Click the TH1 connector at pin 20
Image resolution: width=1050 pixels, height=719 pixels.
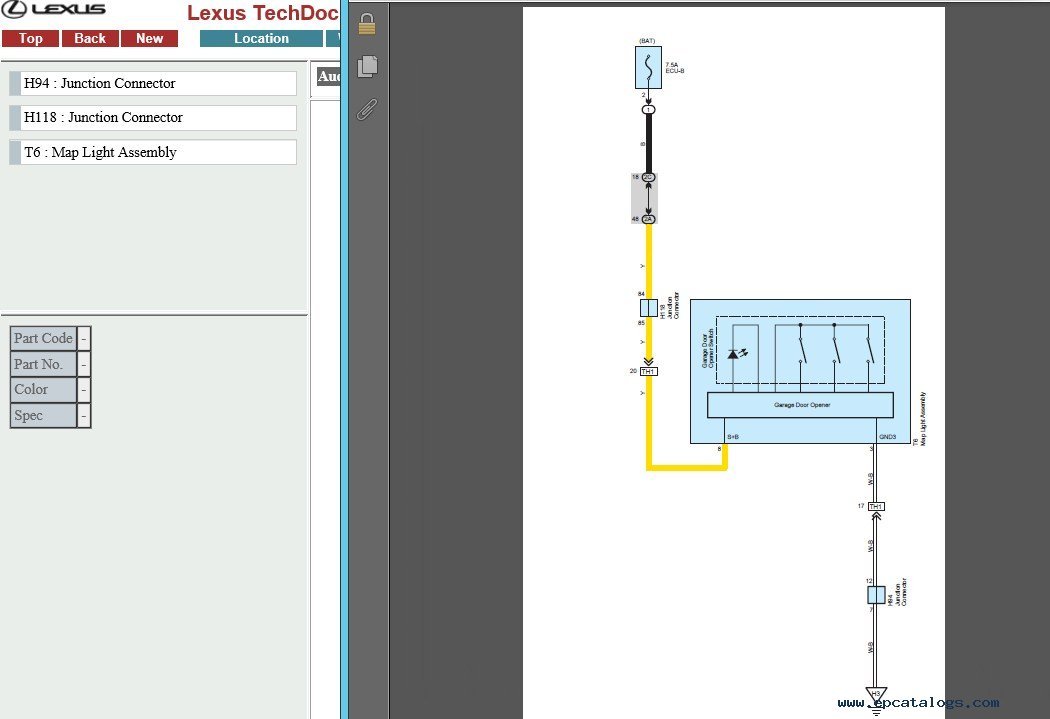pos(648,372)
